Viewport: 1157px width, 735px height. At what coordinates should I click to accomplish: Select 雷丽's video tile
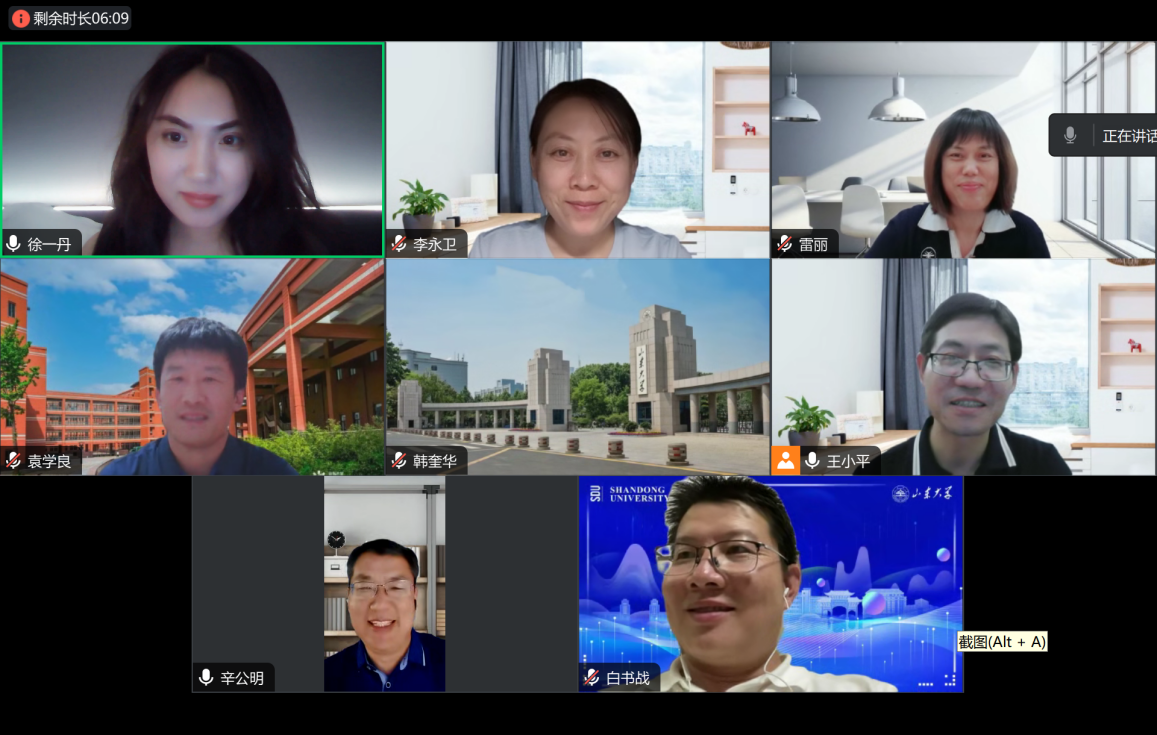coord(964,150)
